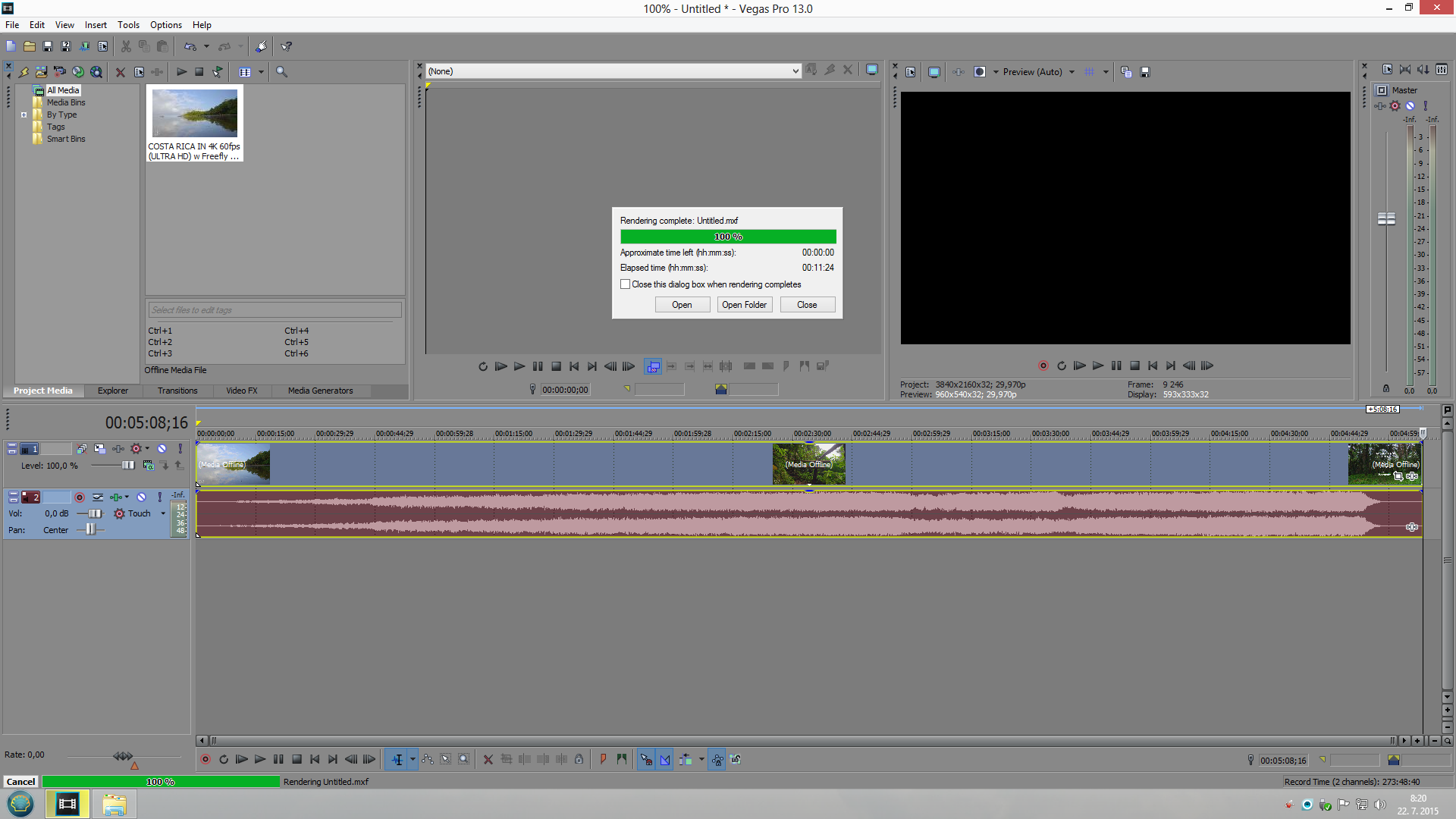This screenshot has width=1456, height=819.
Task: Click the Open Folder button
Action: pos(744,305)
